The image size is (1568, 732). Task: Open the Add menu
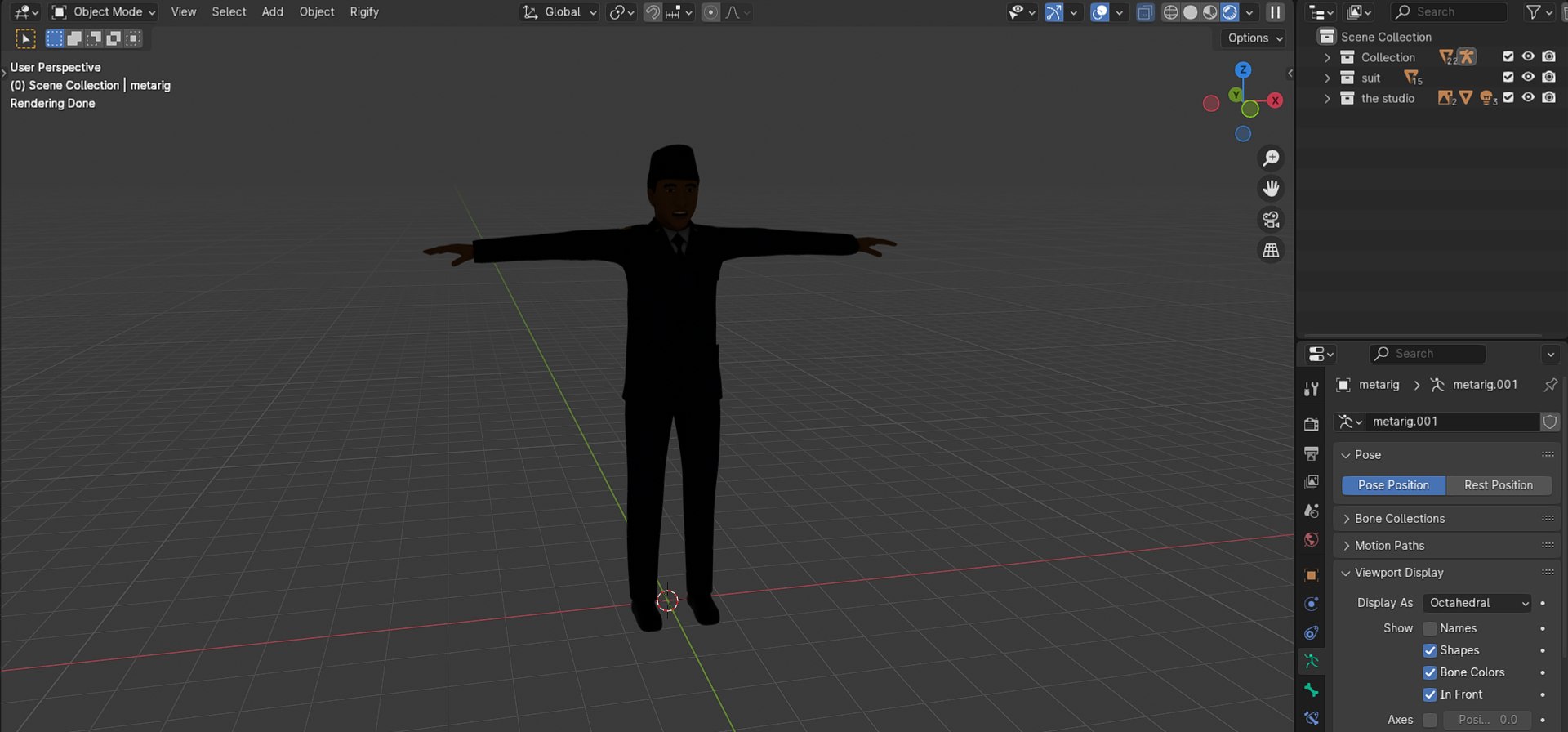pos(272,11)
